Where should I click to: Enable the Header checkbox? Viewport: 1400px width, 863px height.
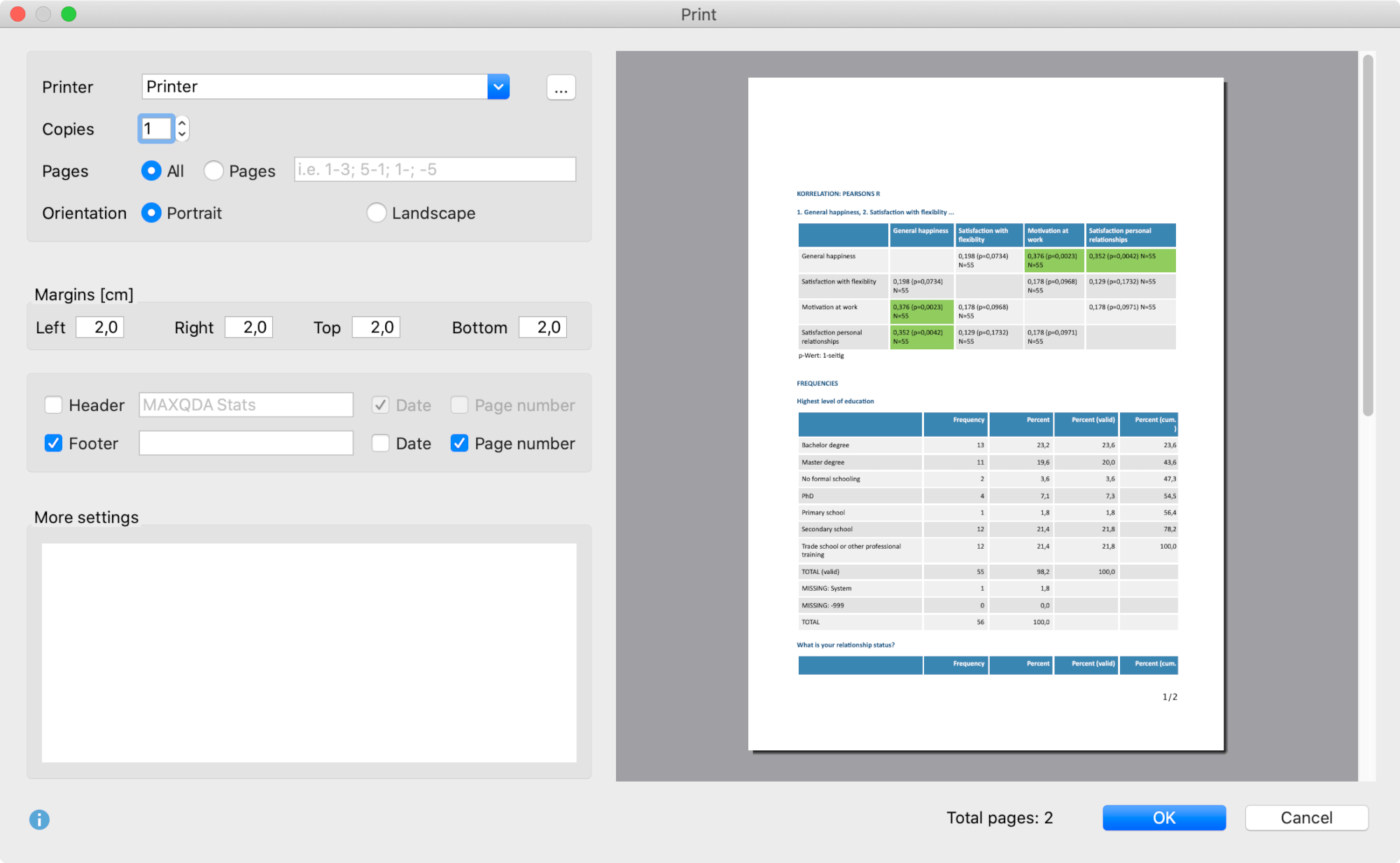pyautogui.click(x=54, y=405)
